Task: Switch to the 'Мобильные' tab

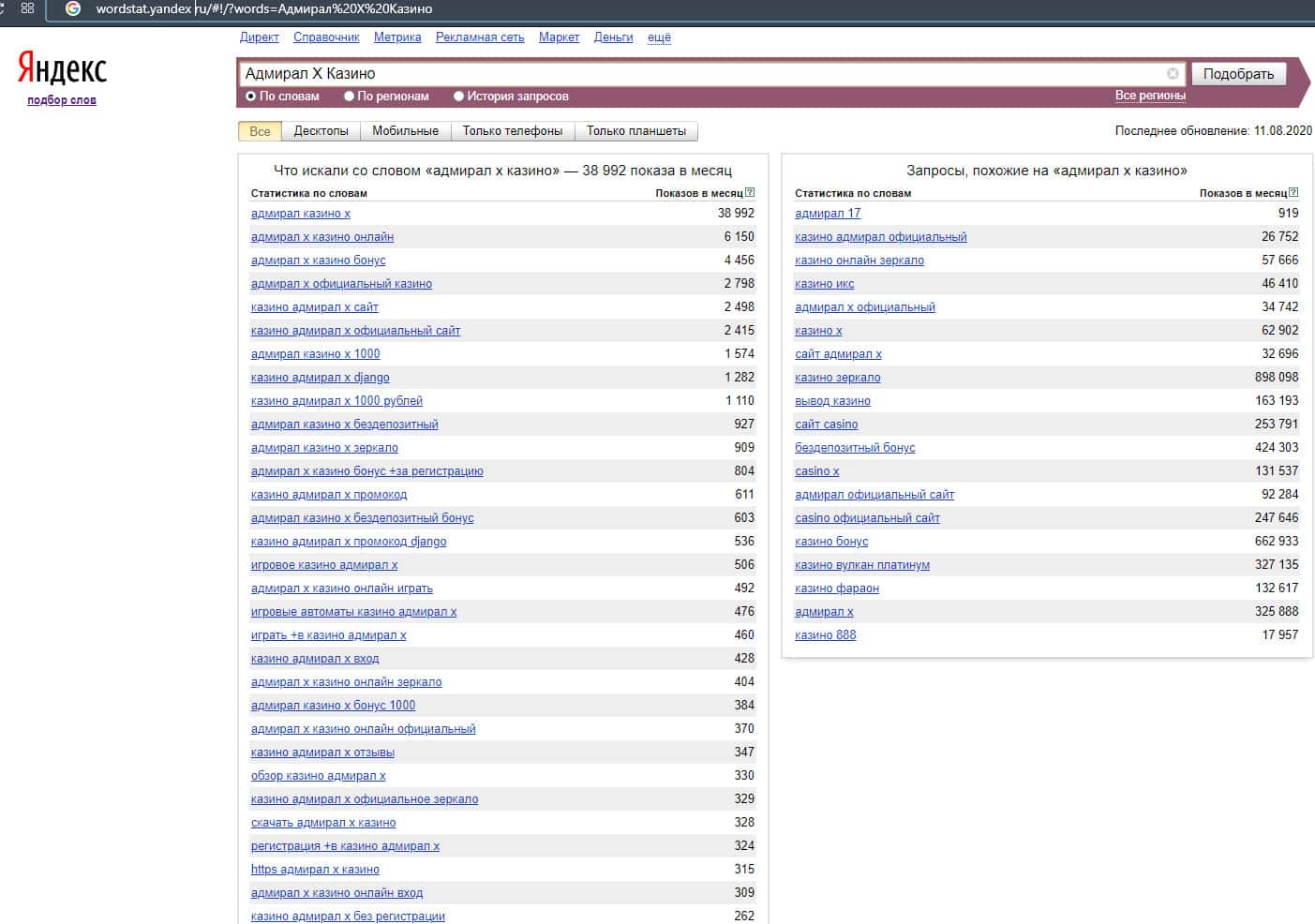Action: pos(405,131)
